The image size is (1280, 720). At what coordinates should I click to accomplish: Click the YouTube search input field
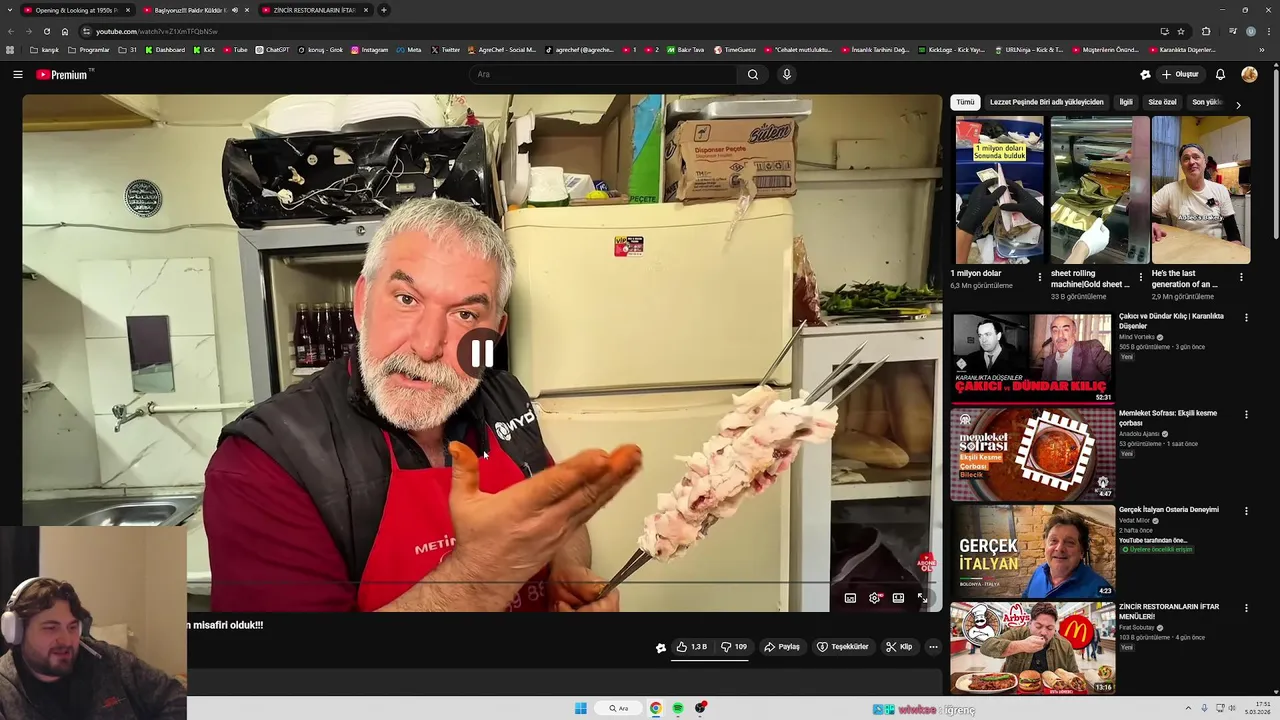[603, 74]
